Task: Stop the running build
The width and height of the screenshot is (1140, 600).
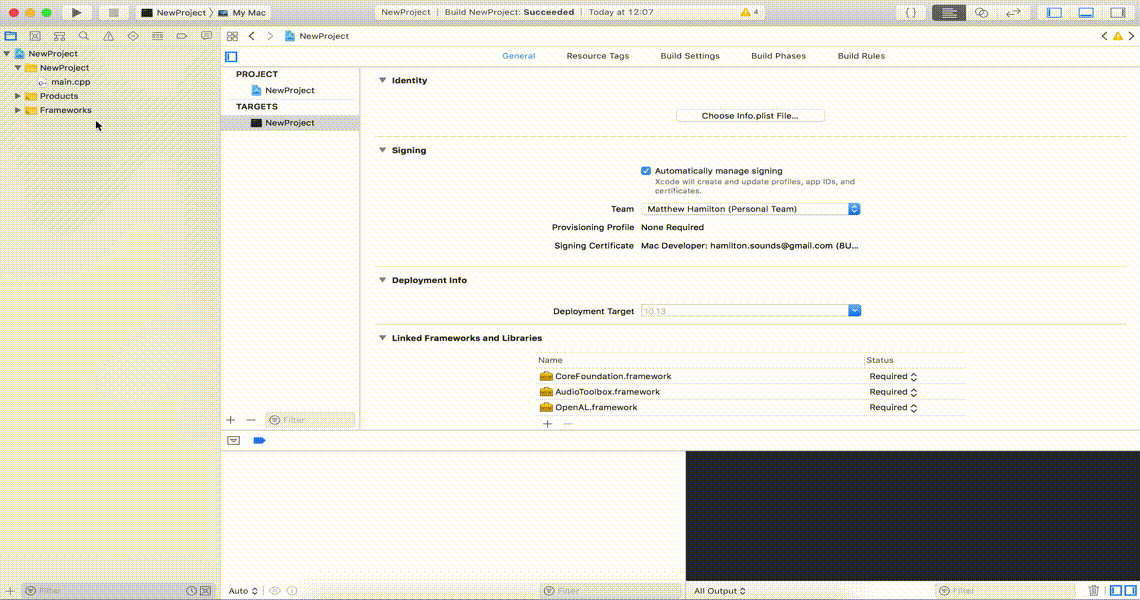Action: coord(113,12)
